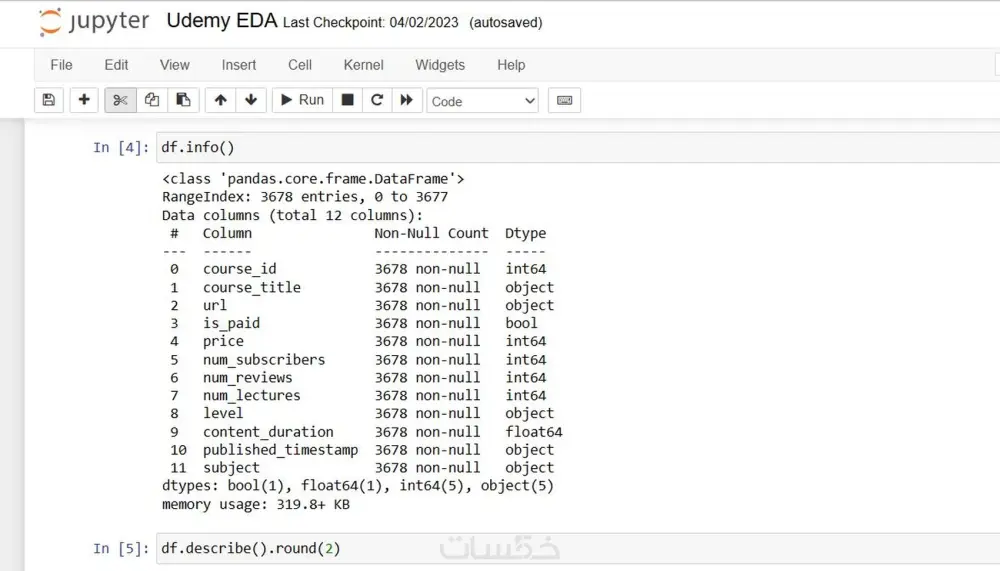This screenshot has height=571, width=1000.
Task: Click the price column name
Action: click(223, 341)
